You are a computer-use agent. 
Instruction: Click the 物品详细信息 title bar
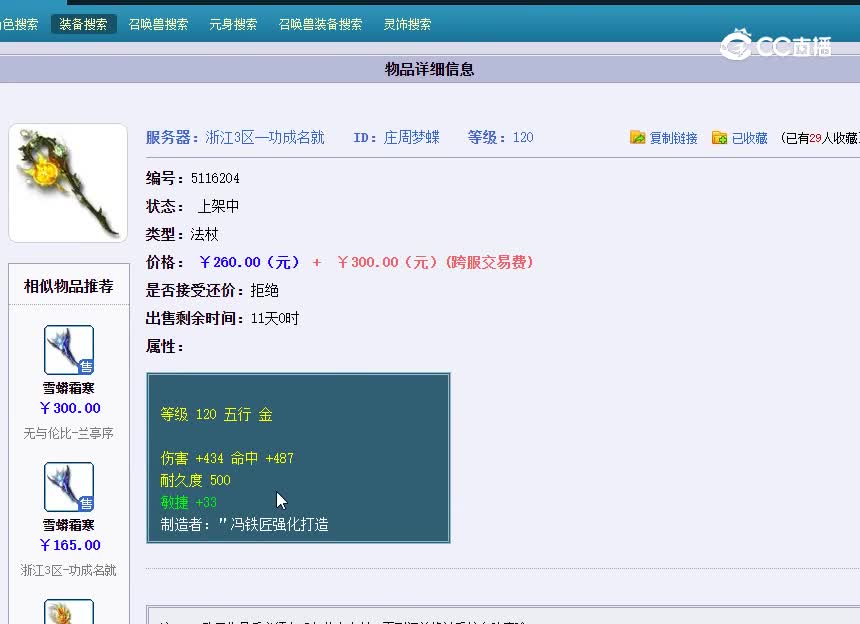click(429, 69)
